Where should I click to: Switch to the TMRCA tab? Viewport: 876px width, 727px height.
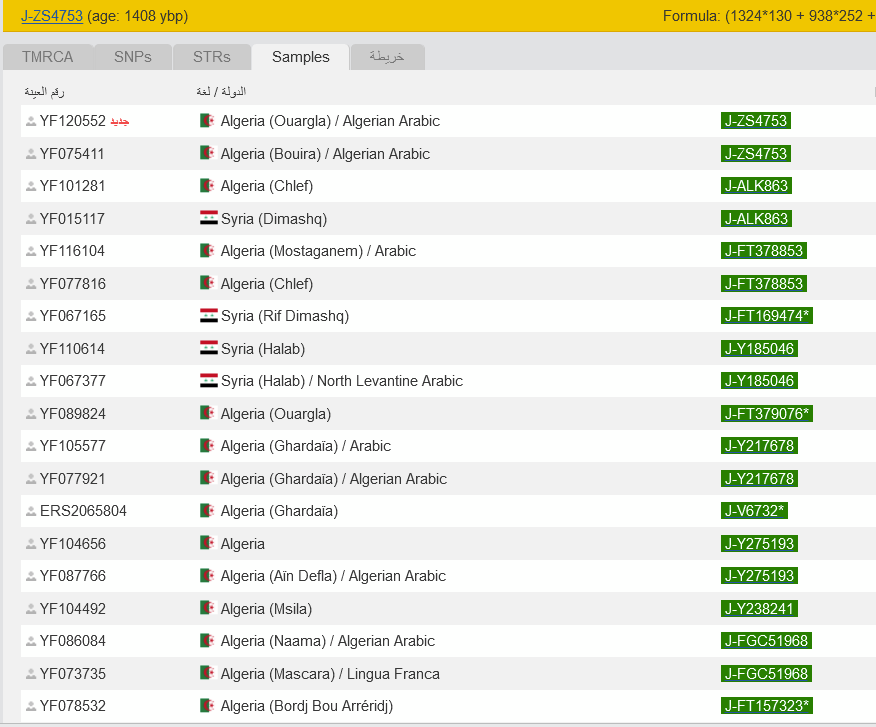click(48, 57)
